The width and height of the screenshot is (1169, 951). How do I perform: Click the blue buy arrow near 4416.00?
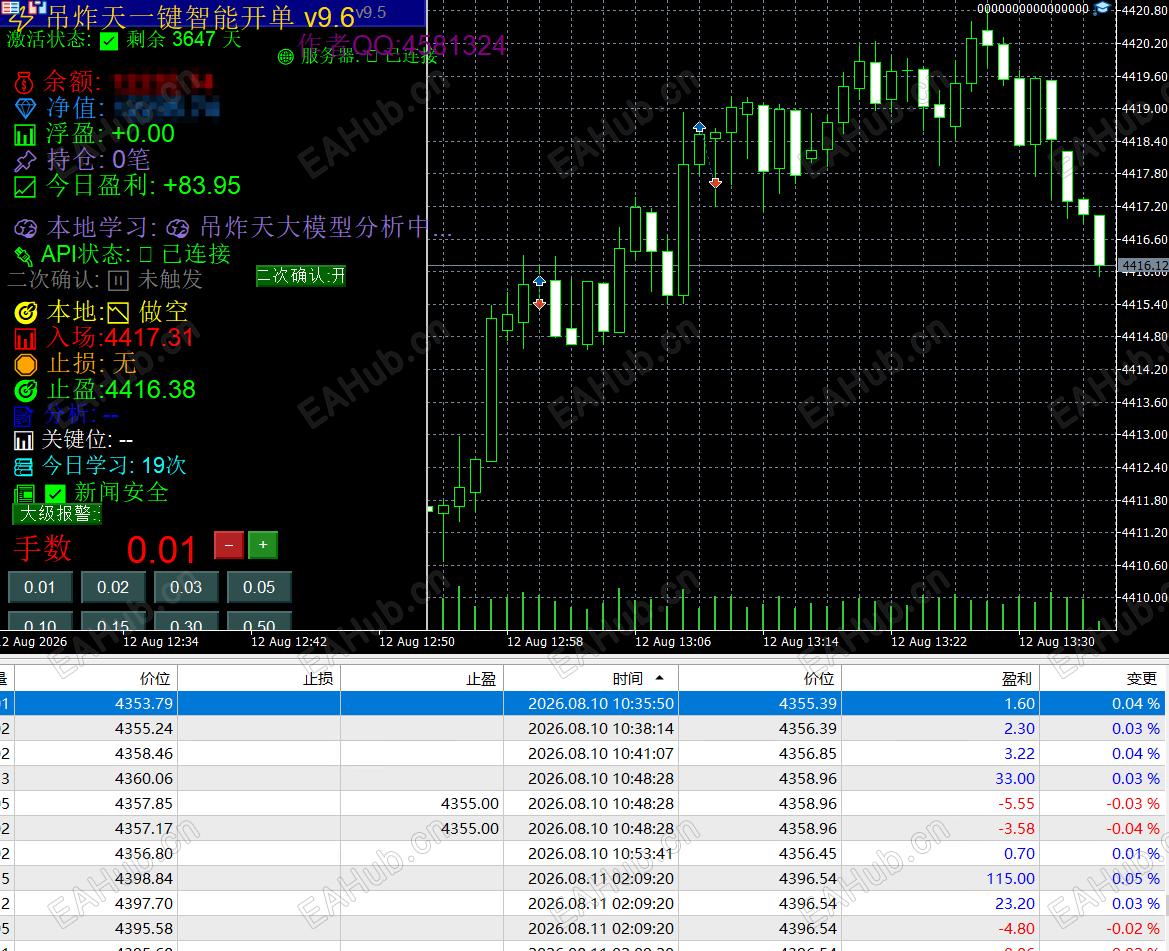539,281
